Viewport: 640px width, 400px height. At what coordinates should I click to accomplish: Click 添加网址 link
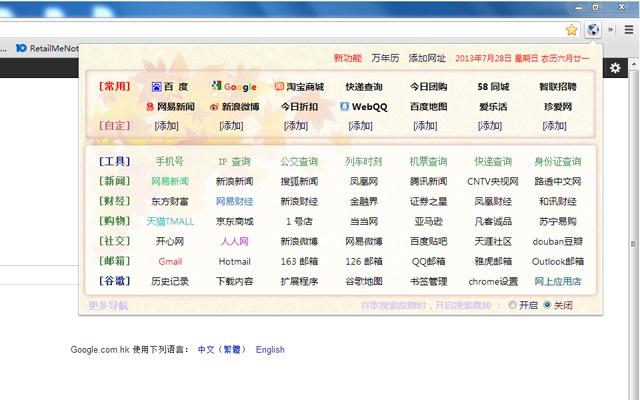point(427,58)
